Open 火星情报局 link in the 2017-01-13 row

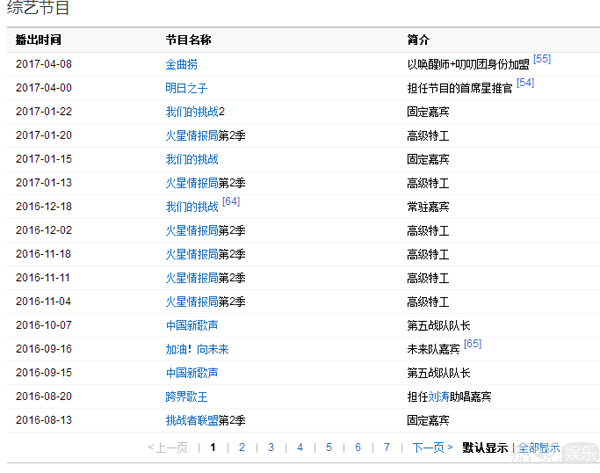click(192, 183)
